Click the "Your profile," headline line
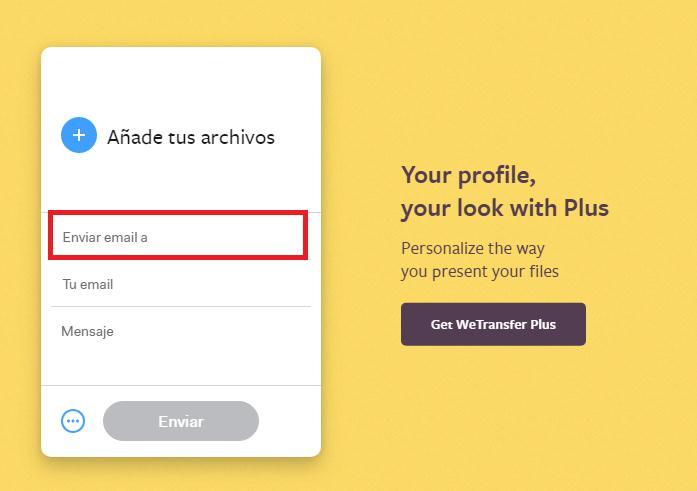The image size is (697, 491). click(x=468, y=175)
